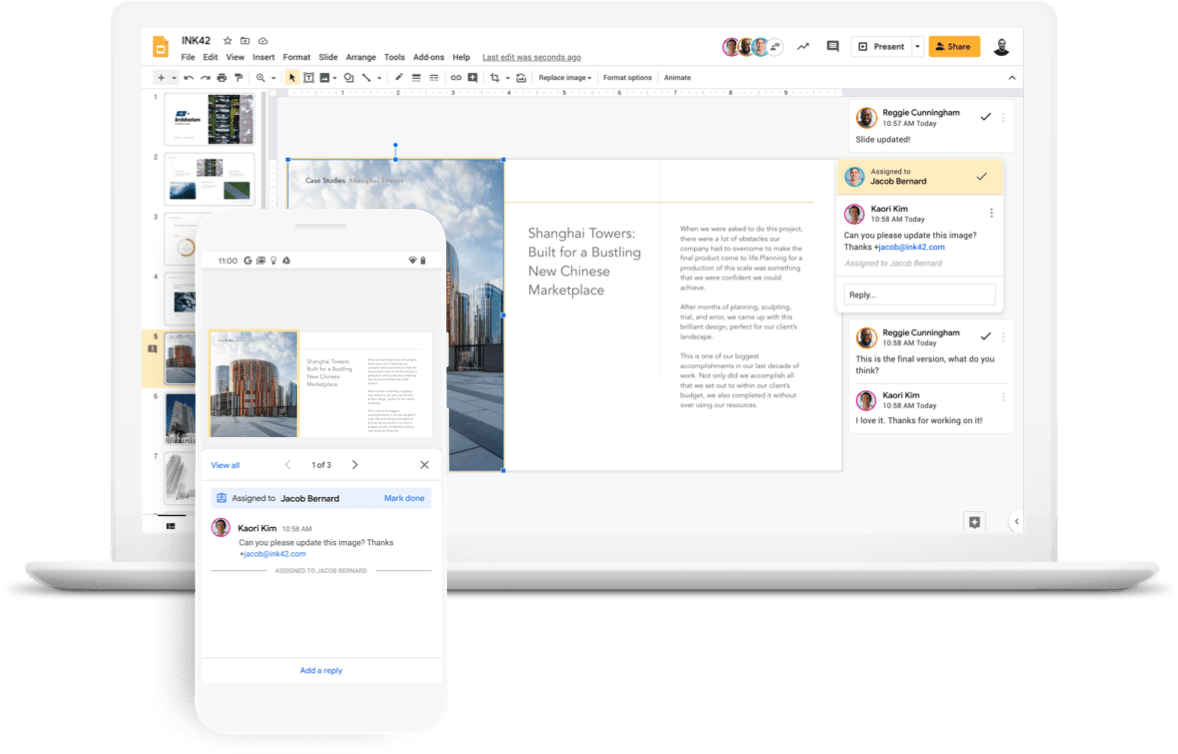
Task: Tap Mark done on the phone
Action: tap(404, 498)
